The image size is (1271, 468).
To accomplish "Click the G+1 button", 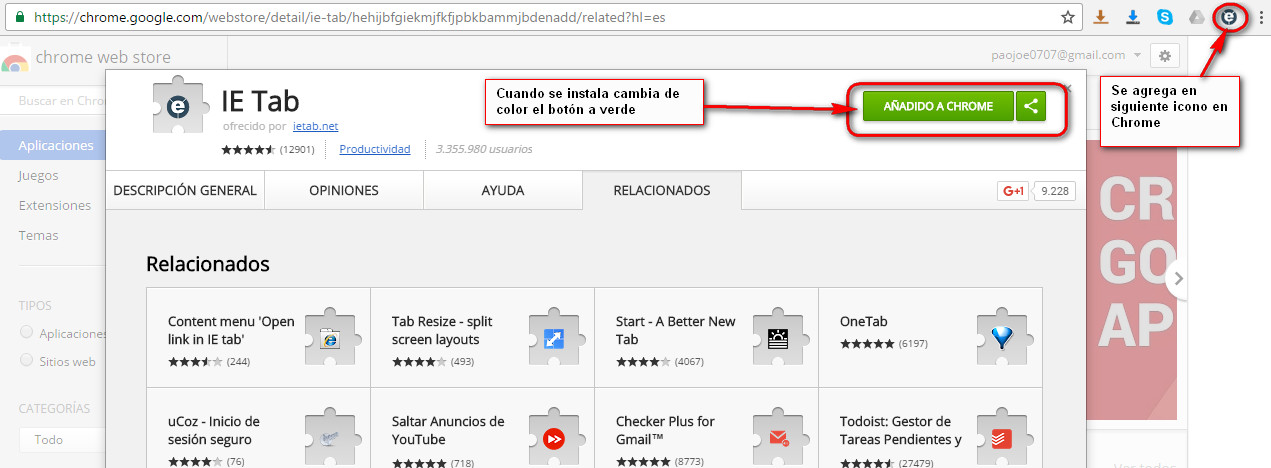I will click(1013, 190).
